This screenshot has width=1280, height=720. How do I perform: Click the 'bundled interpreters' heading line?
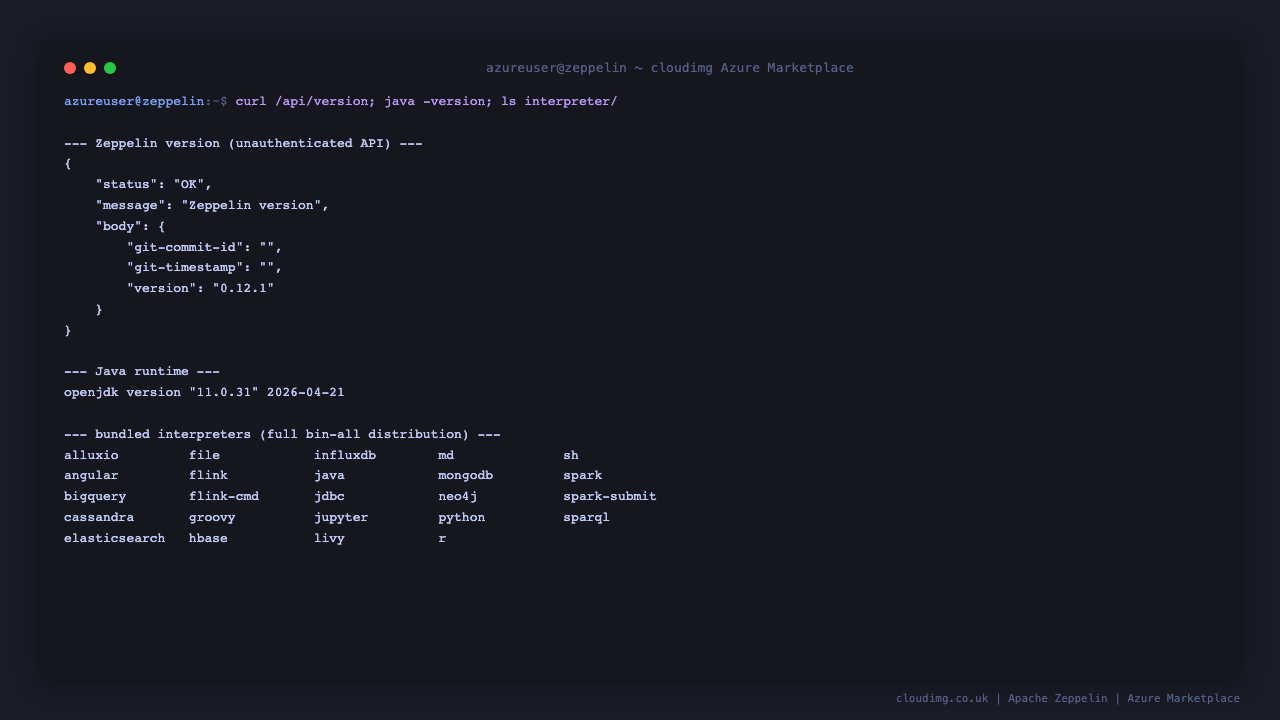tap(282, 434)
